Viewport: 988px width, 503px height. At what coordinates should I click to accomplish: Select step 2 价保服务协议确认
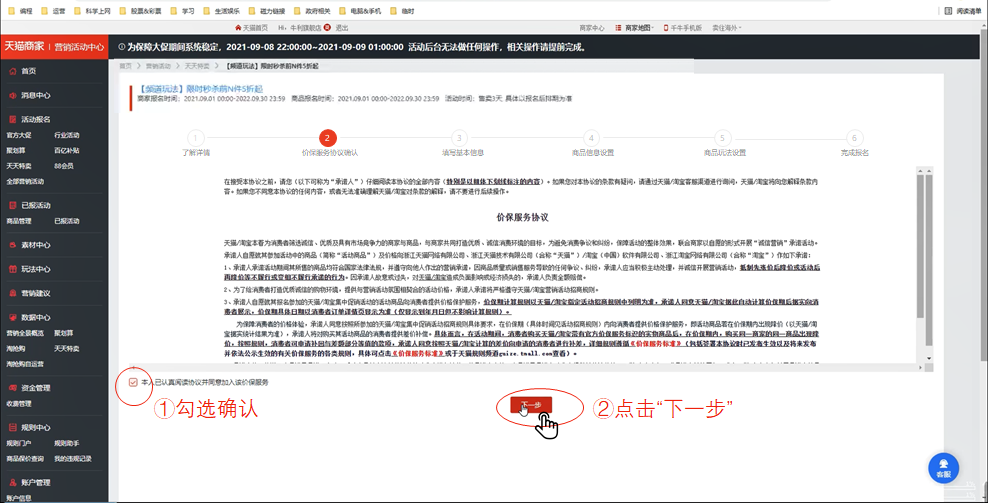pos(328,138)
